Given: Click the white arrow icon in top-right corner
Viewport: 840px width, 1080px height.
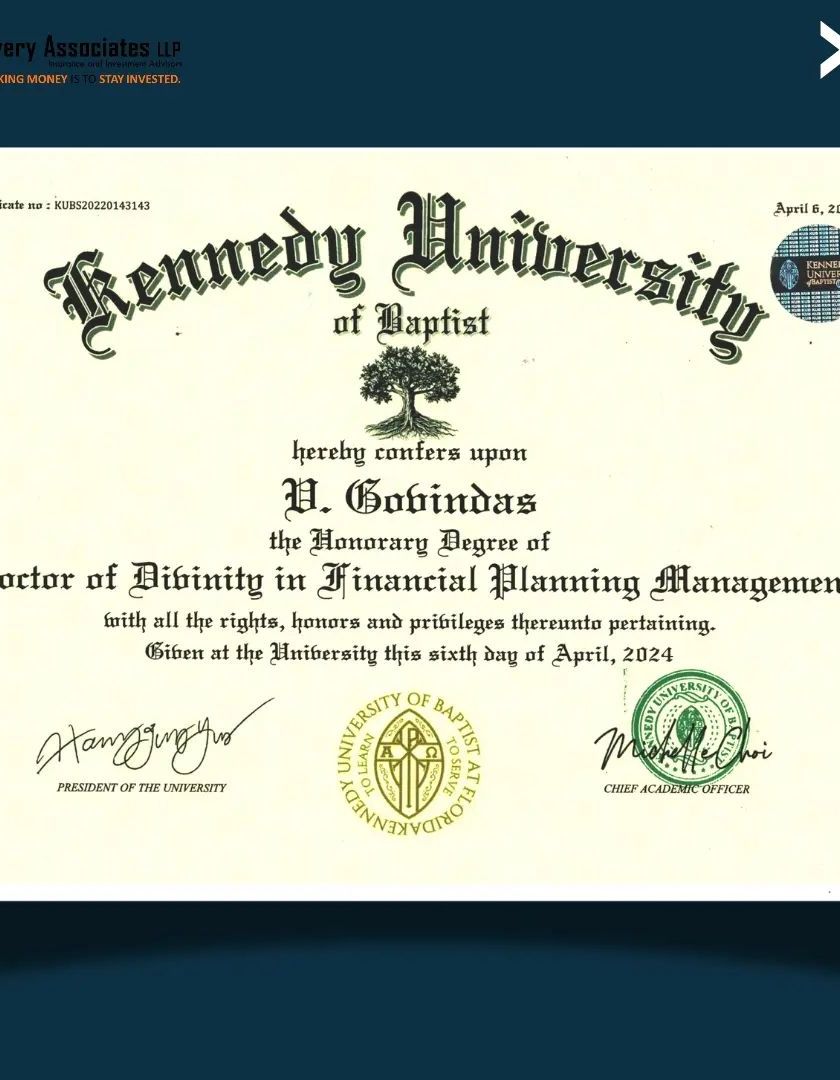Looking at the screenshot, I should [x=829, y=50].
